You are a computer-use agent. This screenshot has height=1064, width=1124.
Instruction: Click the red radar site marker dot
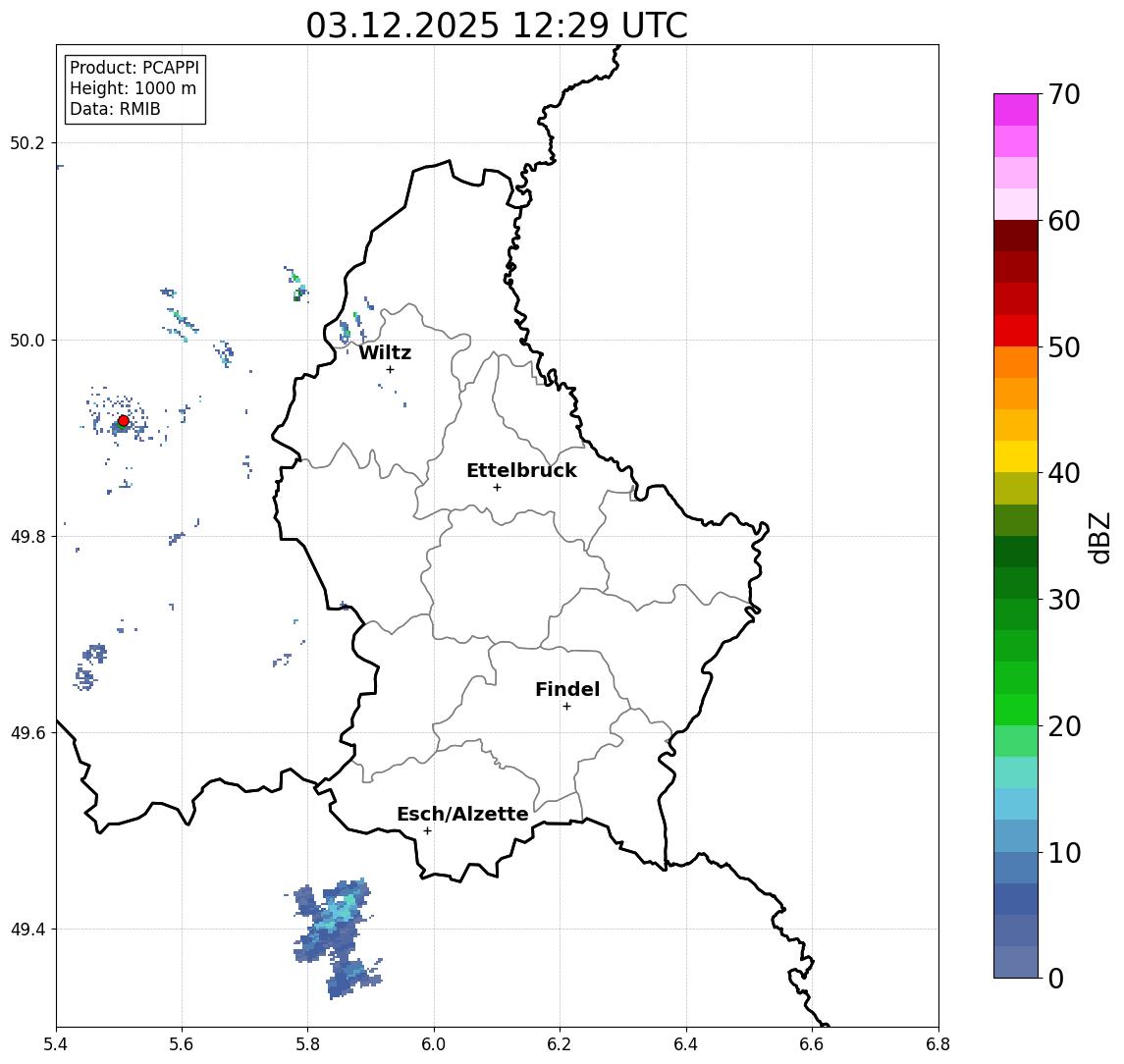[x=124, y=421]
